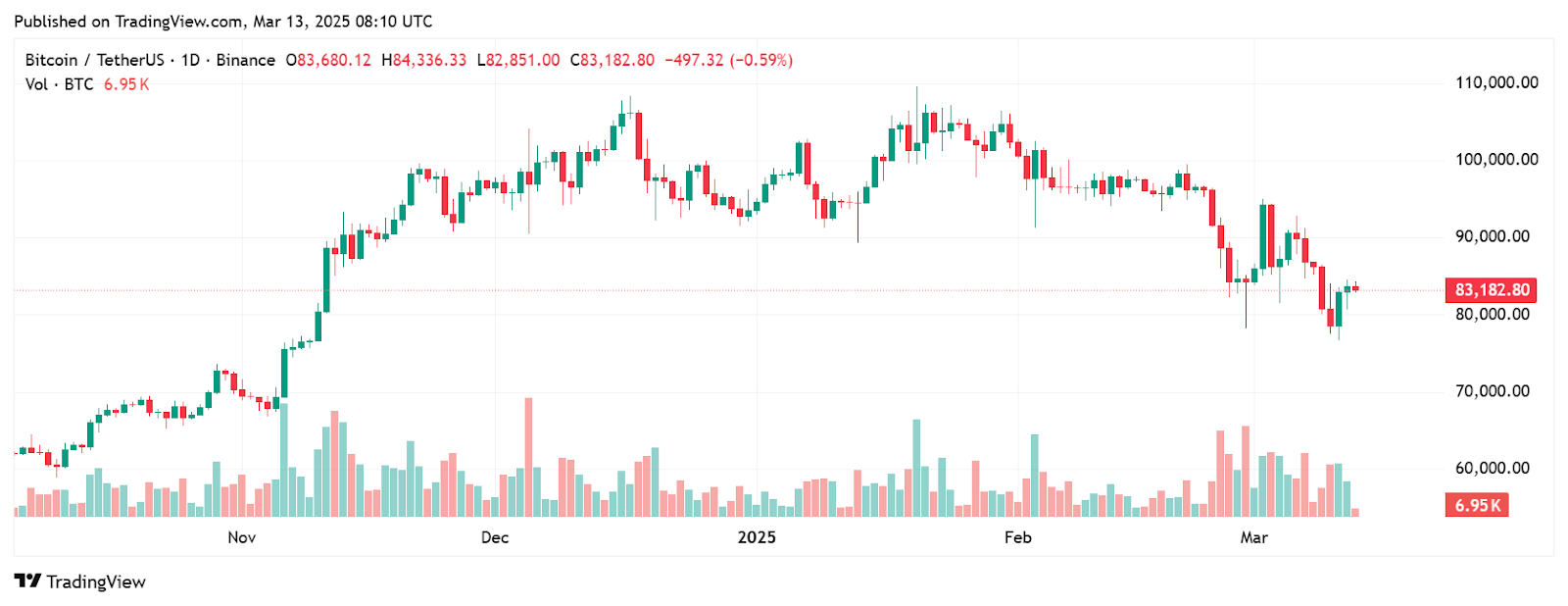The width and height of the screenshot is (1568, 606).
Task: Click the 70,000.00 price axis label
Action: click(1493, 391)
